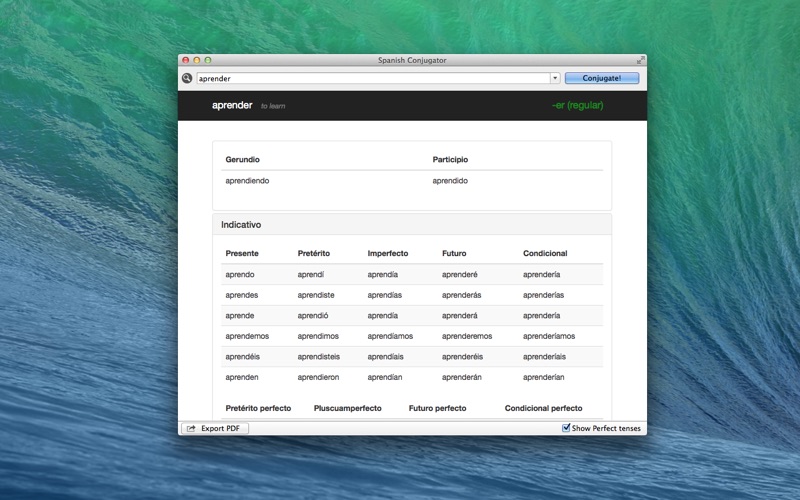Toggle the Show Perfect tenses checkbox
Viewport: 800px width, 500px height.
tap(566, 428)
